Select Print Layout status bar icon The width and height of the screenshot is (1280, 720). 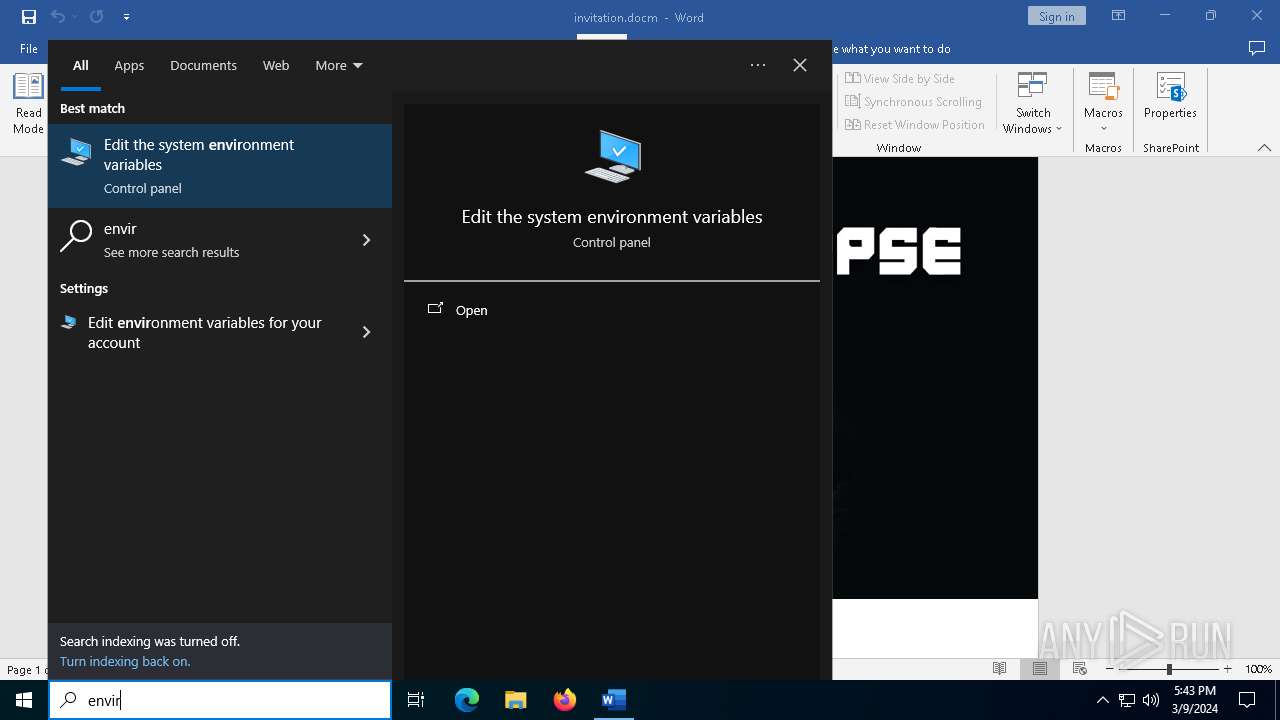(1039, 669)
